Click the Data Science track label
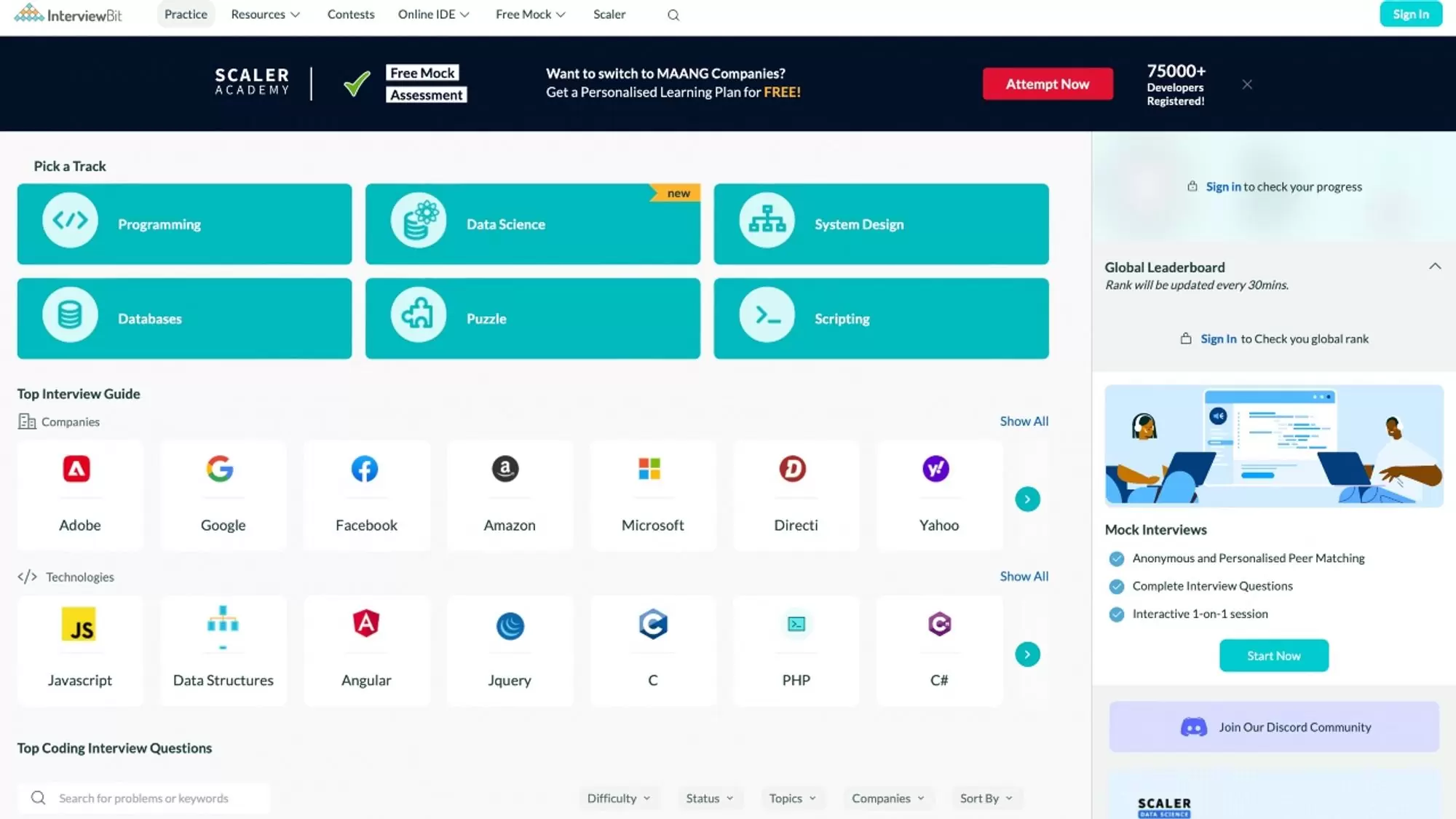Screen dimensions: 1456x819 tap(506, 224)
